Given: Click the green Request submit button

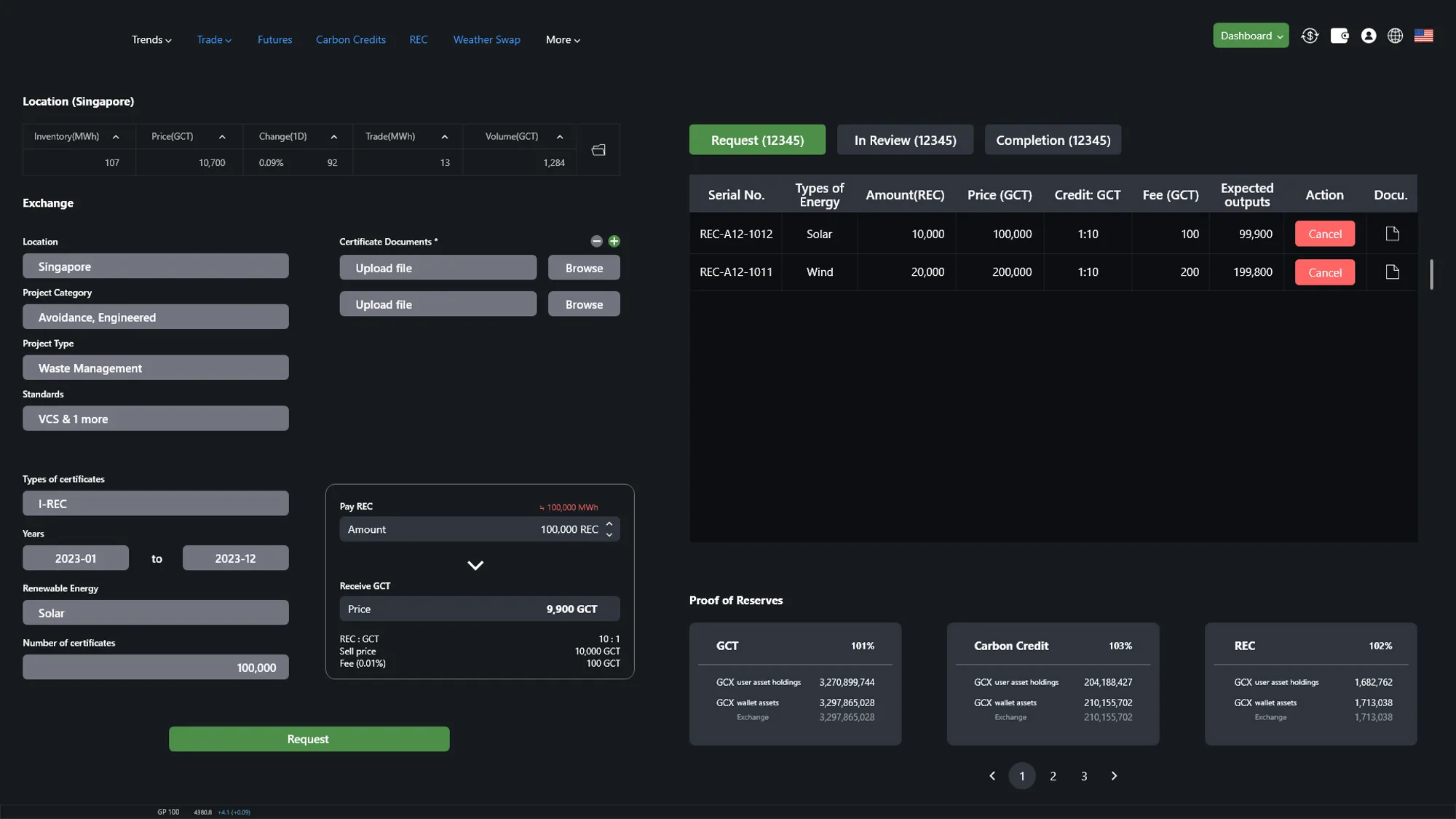Looking at the screenshot, I should [x=309, y=739].
